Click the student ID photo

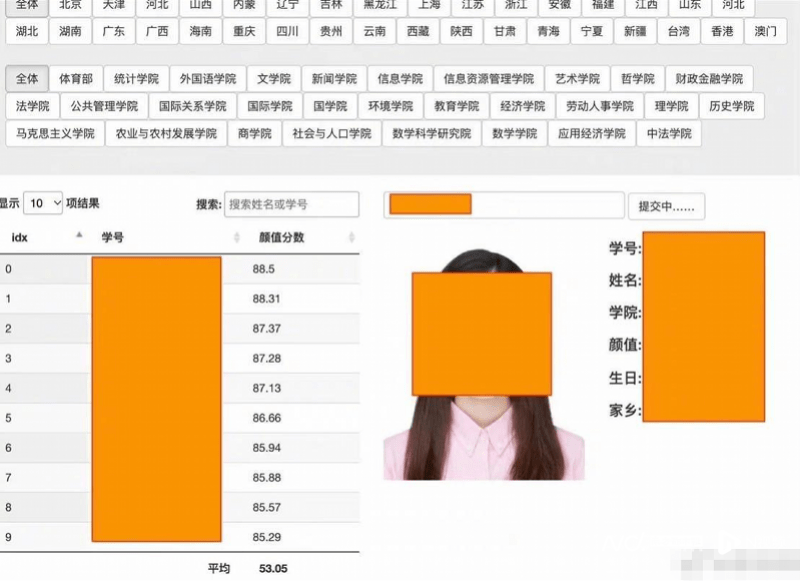(x=483, y=364)
